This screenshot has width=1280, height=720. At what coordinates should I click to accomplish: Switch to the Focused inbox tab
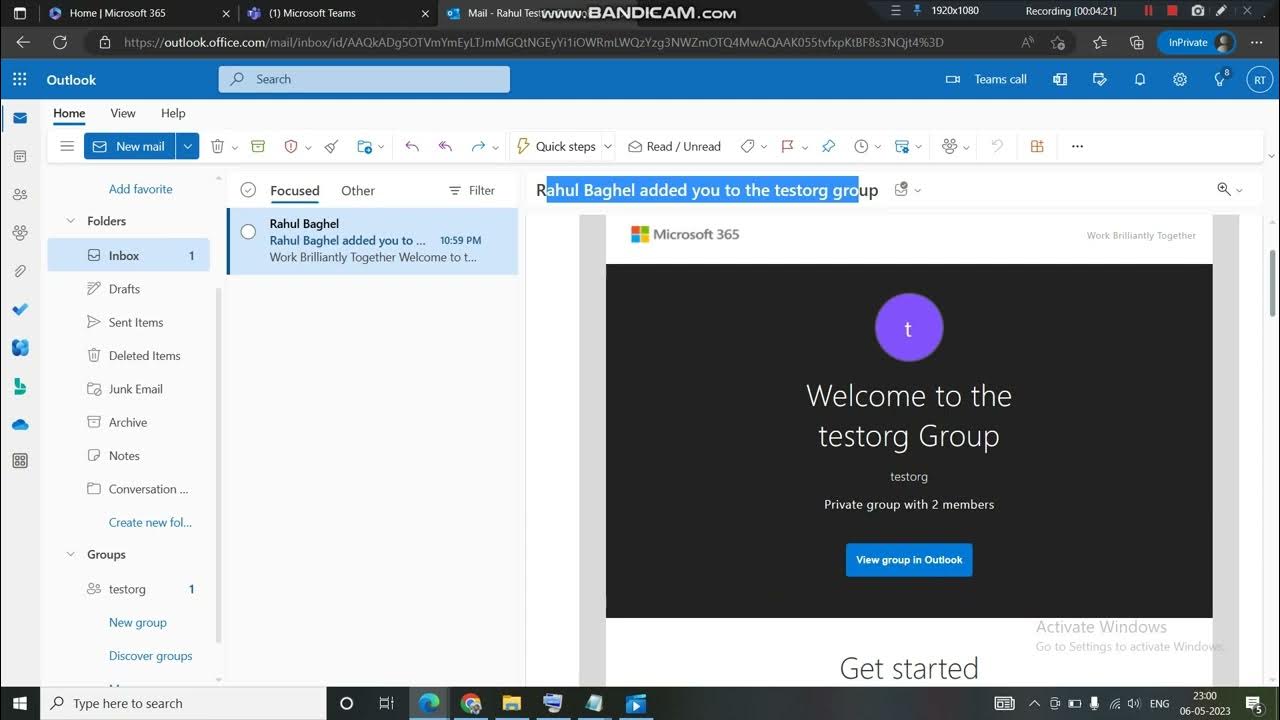[295, 190]
